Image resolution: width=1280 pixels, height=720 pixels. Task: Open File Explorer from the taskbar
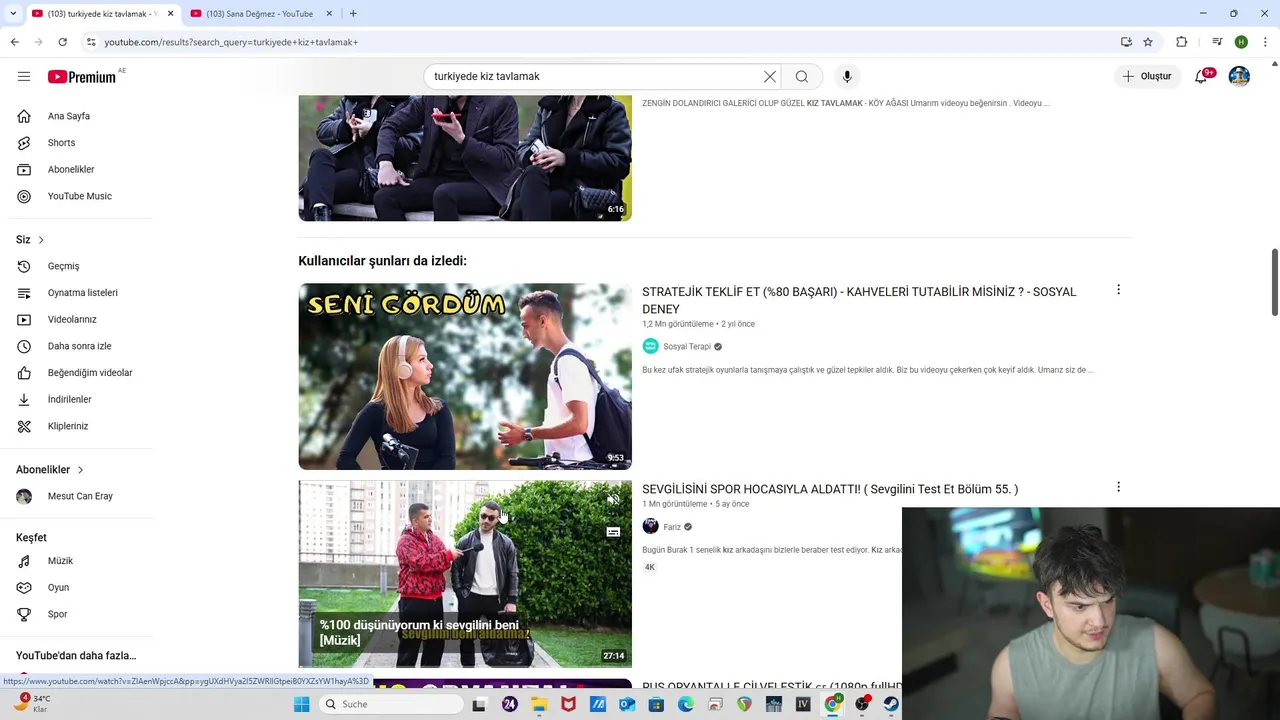[539, 704]
